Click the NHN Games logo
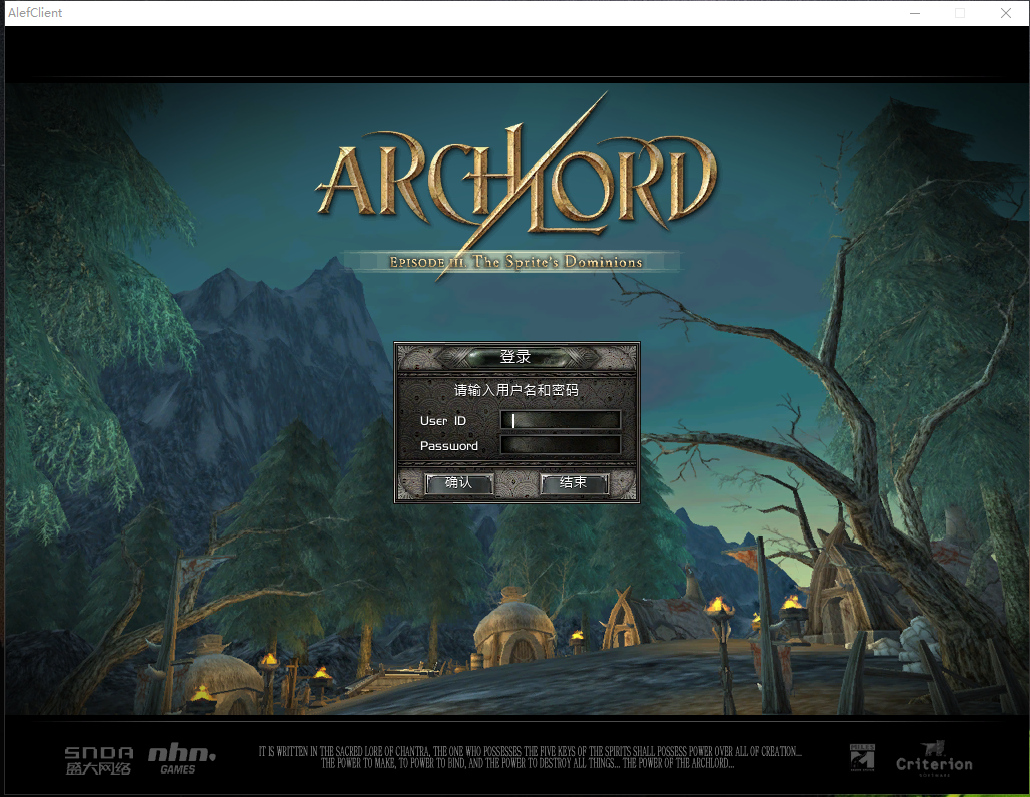 point(181,759)
